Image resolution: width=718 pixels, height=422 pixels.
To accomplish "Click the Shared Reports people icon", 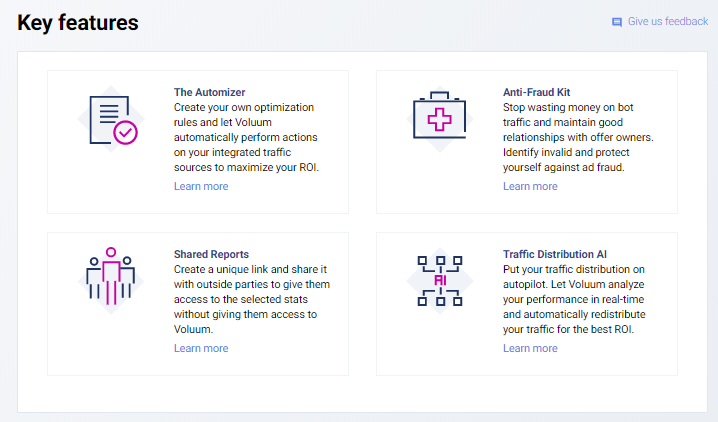I will [x=111, y=275].
